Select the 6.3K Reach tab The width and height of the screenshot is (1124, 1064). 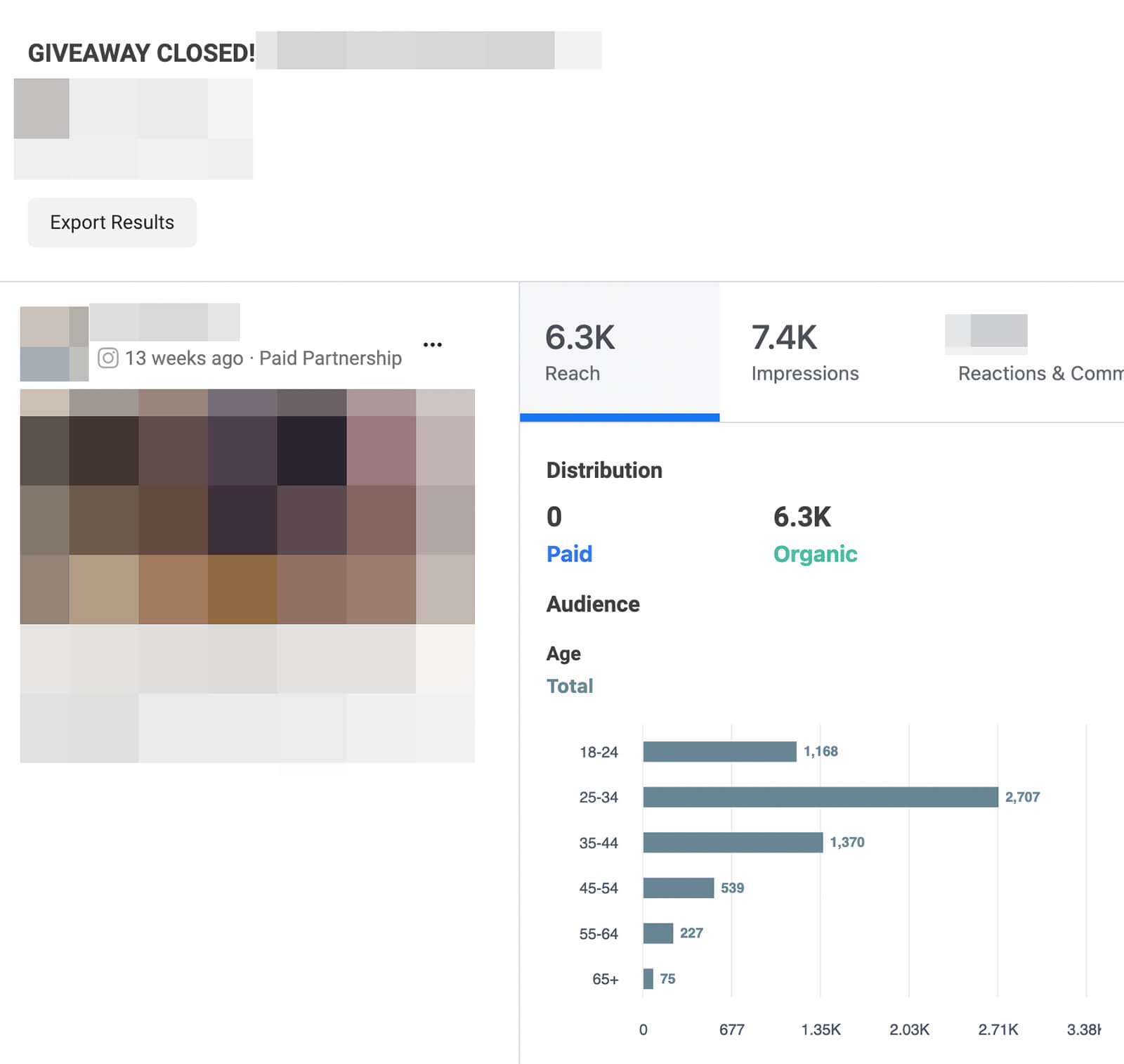coord(619,352)
